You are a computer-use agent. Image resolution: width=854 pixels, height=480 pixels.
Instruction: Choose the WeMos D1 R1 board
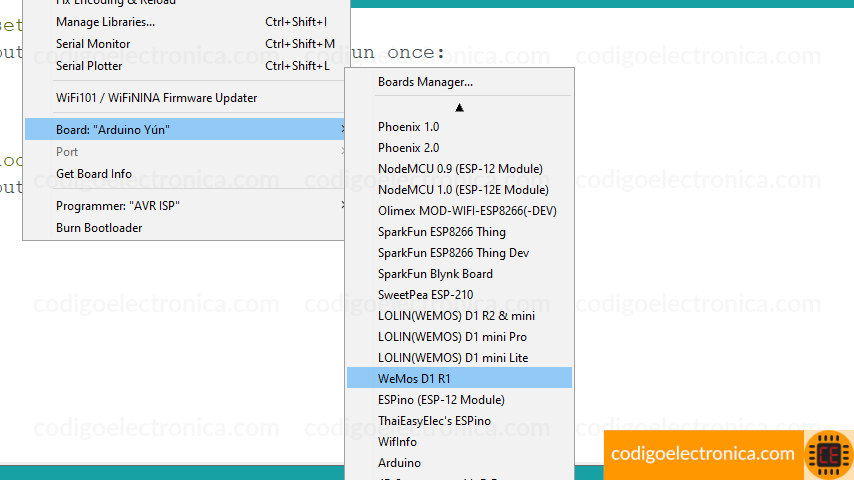tap(459, 378)
